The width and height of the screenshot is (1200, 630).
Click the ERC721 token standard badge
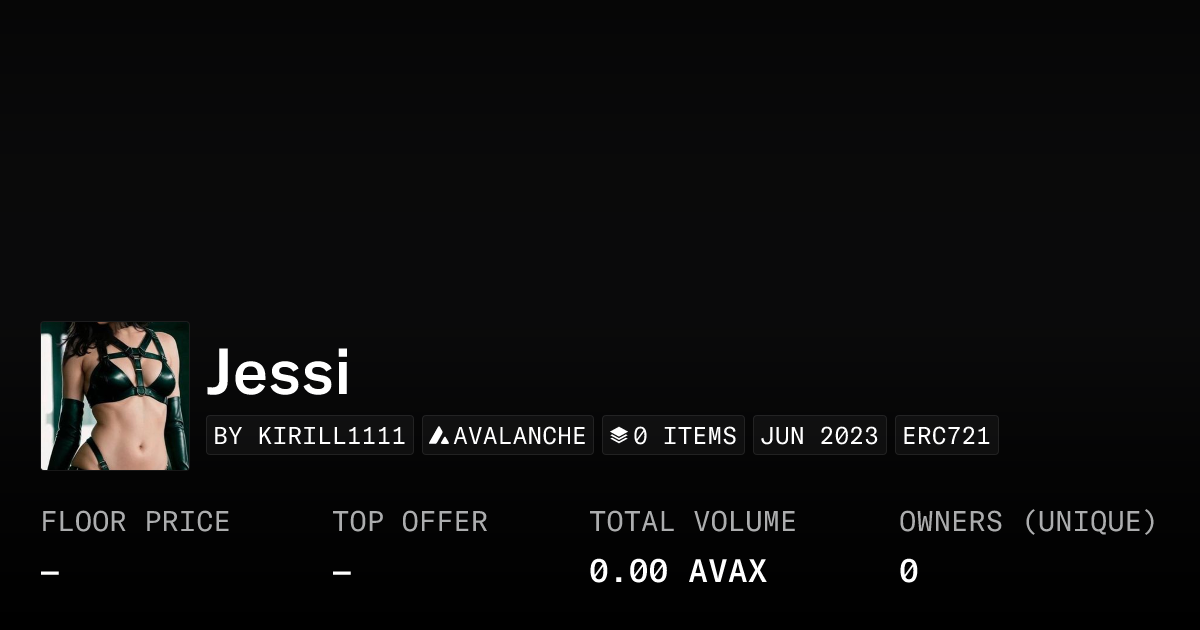[x=946, y=436]
